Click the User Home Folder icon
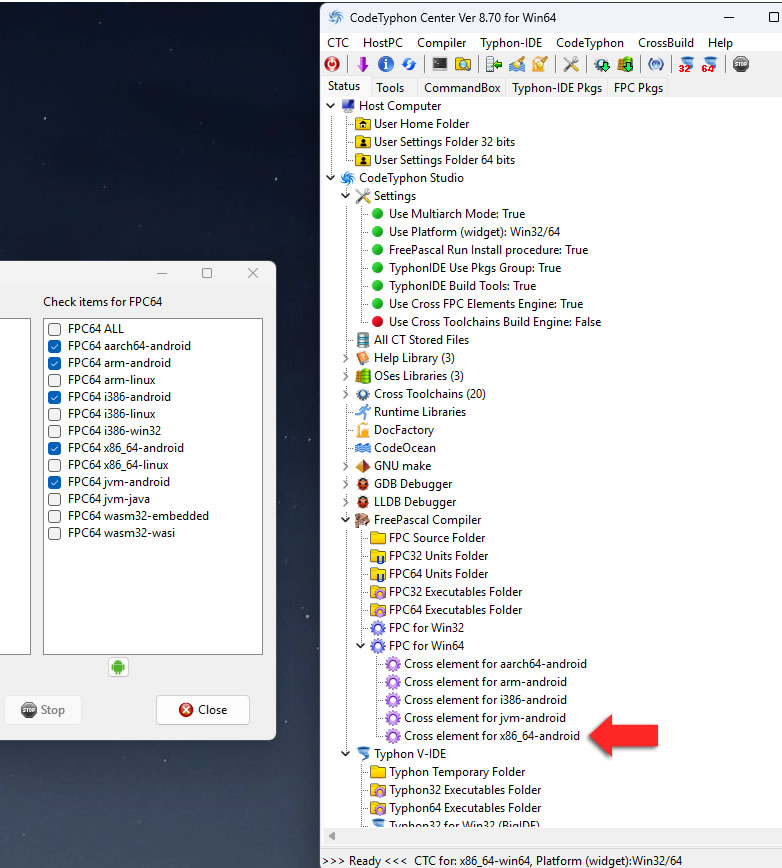Screen dimensions: 782x868 pos(363,124)
